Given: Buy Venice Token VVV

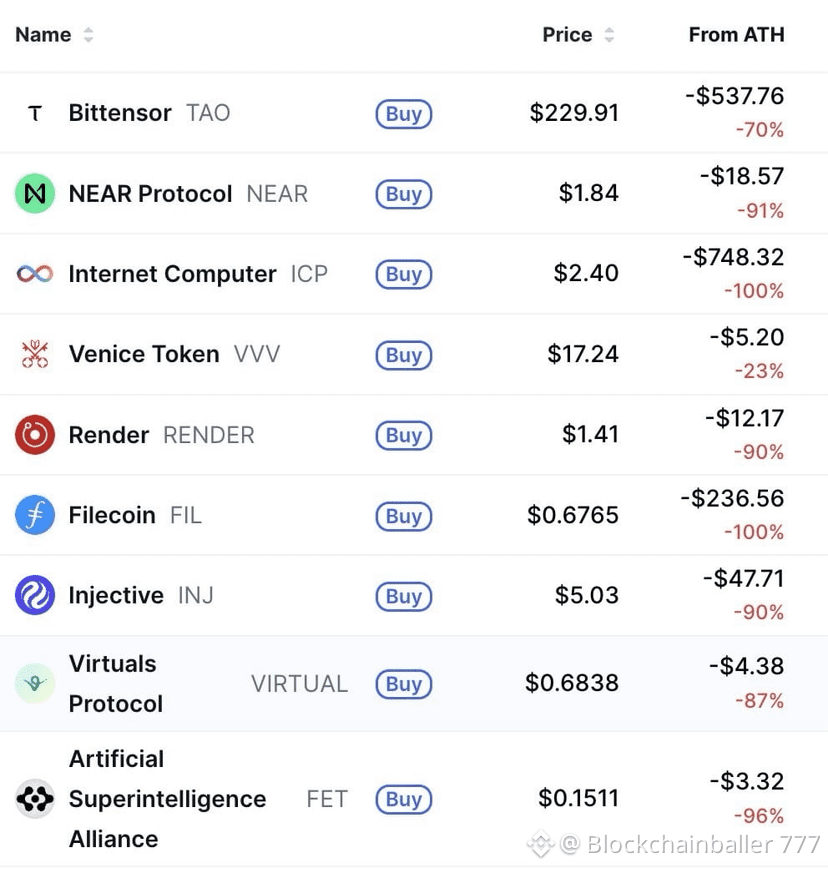Looking at the screenshot, I should point(403,355).
